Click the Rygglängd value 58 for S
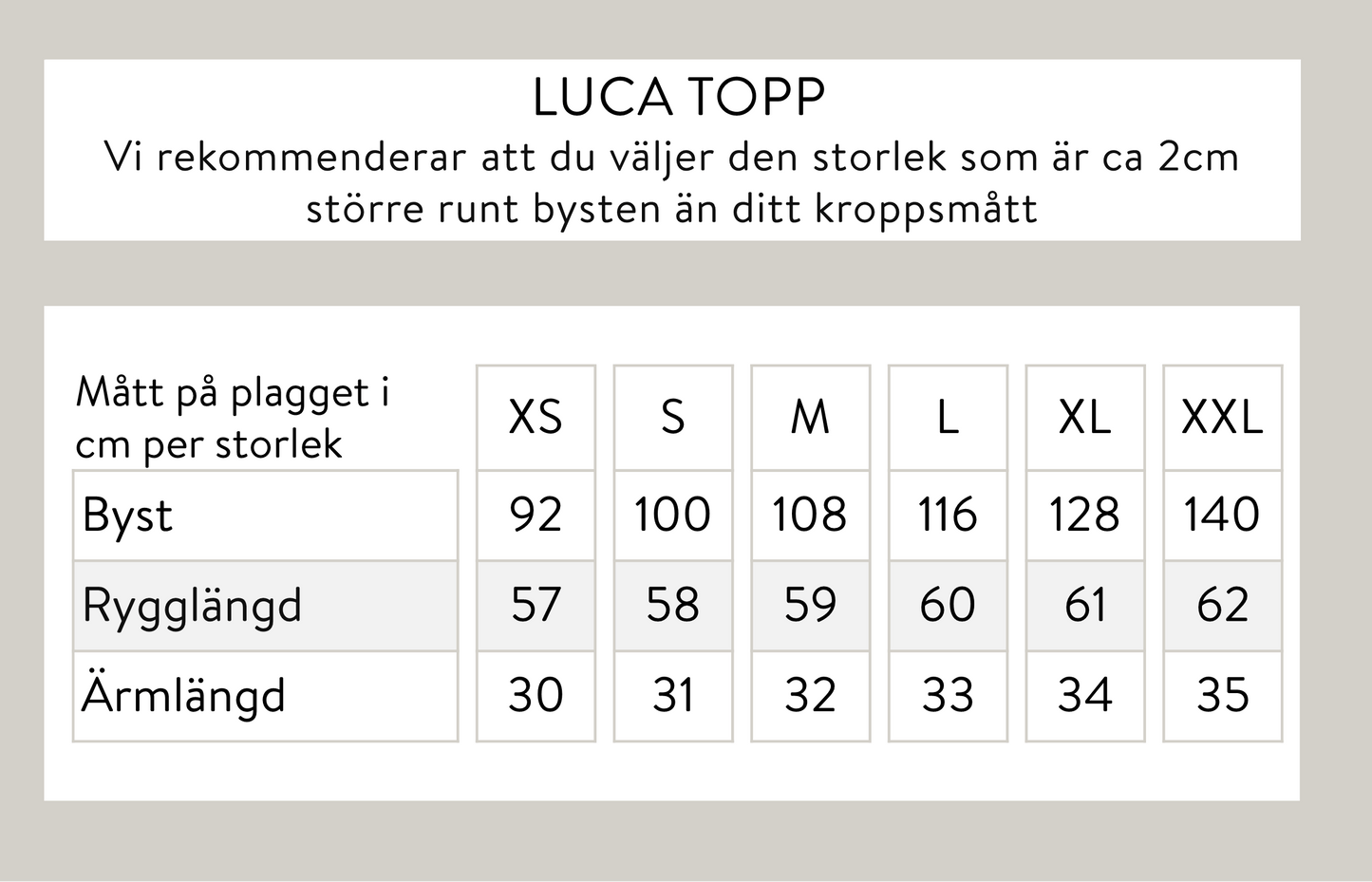Viewport: 1372px width, 882px height. coord(672,605)
